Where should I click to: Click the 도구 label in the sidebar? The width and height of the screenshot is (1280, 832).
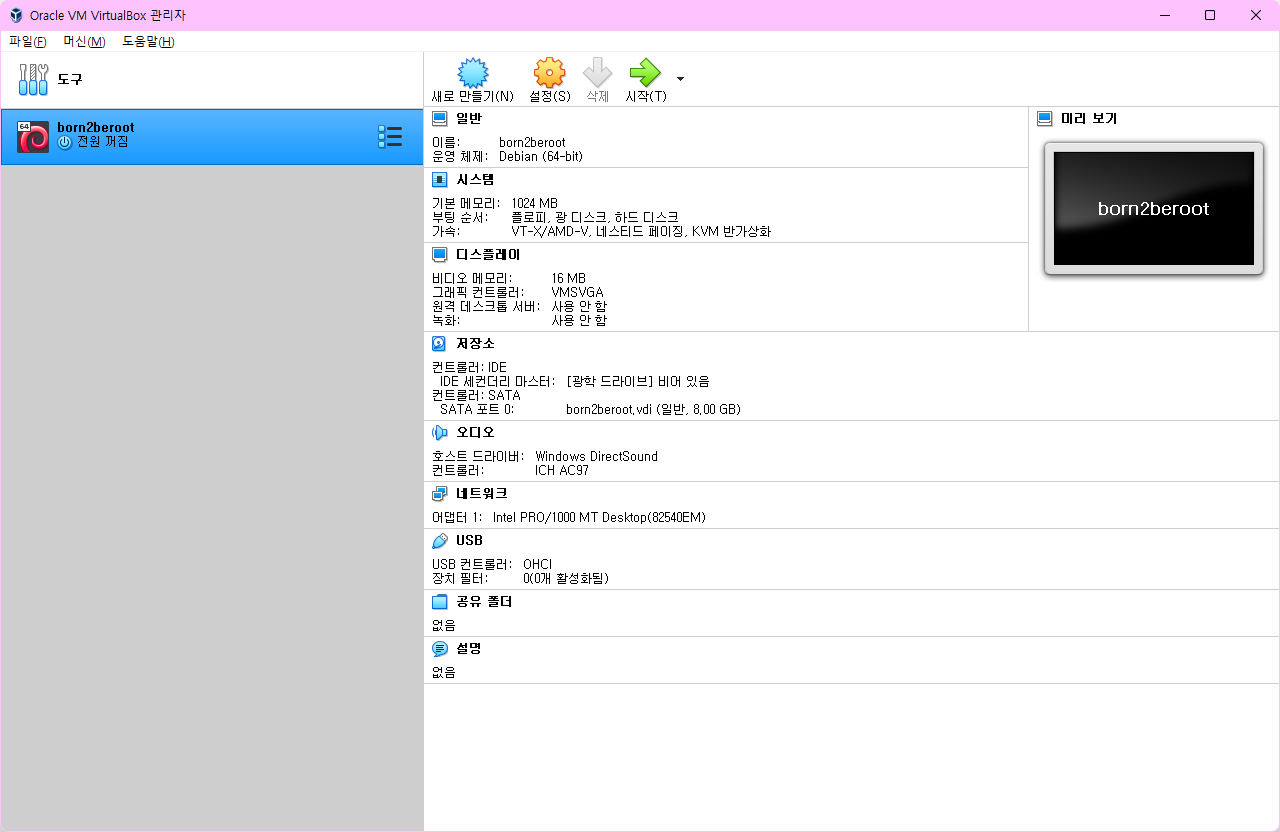pyautogui.click(x=70, y=79)
